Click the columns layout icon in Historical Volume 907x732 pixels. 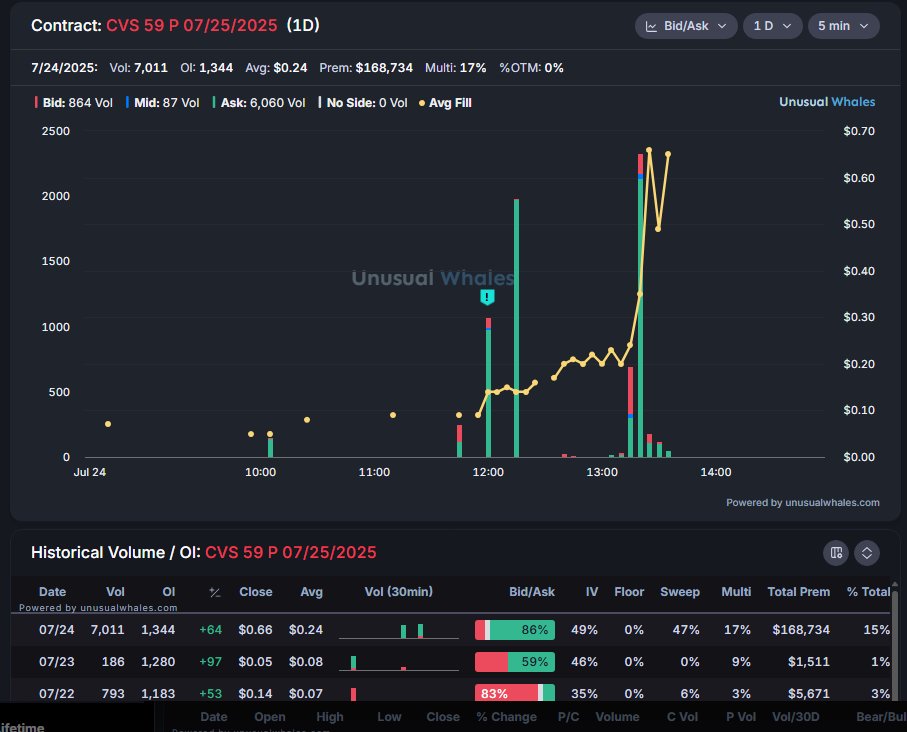836,553
